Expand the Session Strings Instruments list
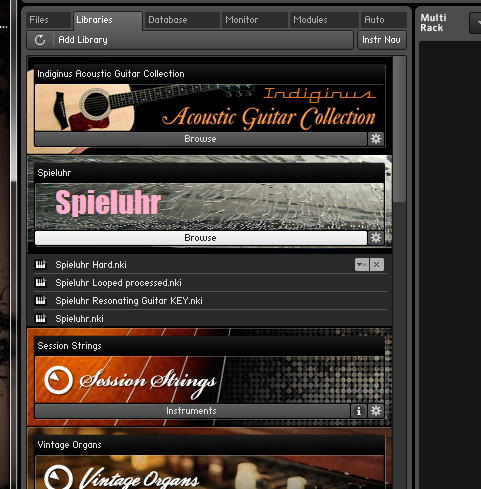Viewport: 481px width, 489px height. click(x=192, y=411)
